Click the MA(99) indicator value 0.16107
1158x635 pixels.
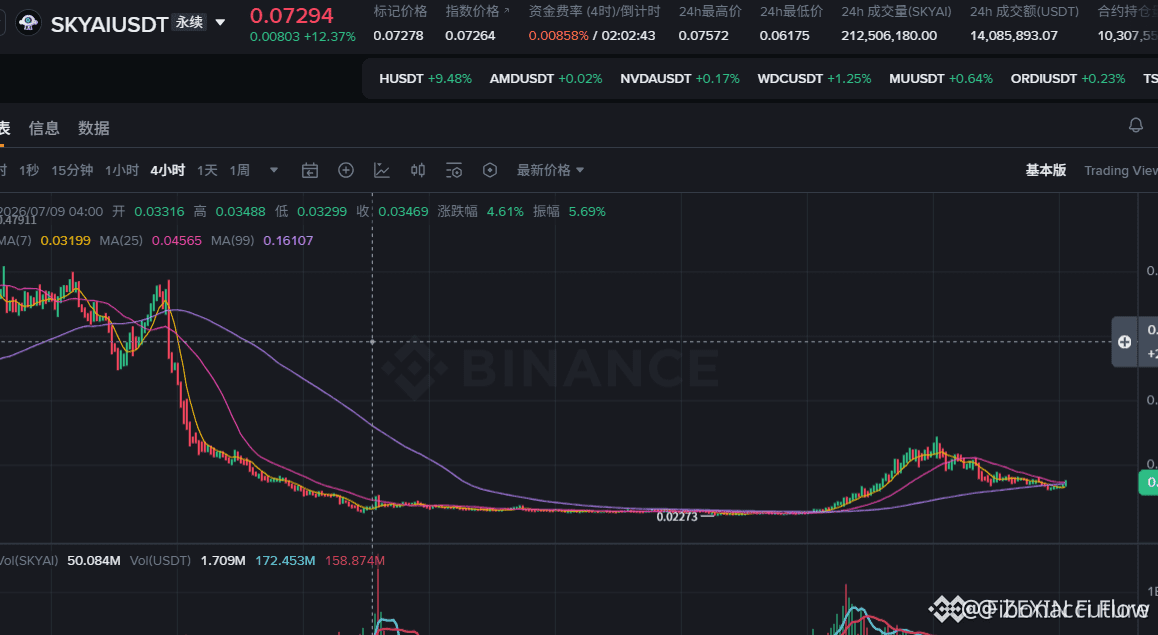[288, 241]
